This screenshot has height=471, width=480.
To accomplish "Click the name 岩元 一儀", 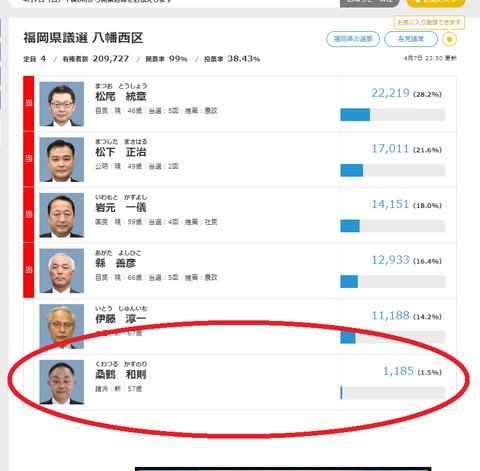I will click(121, 208).
